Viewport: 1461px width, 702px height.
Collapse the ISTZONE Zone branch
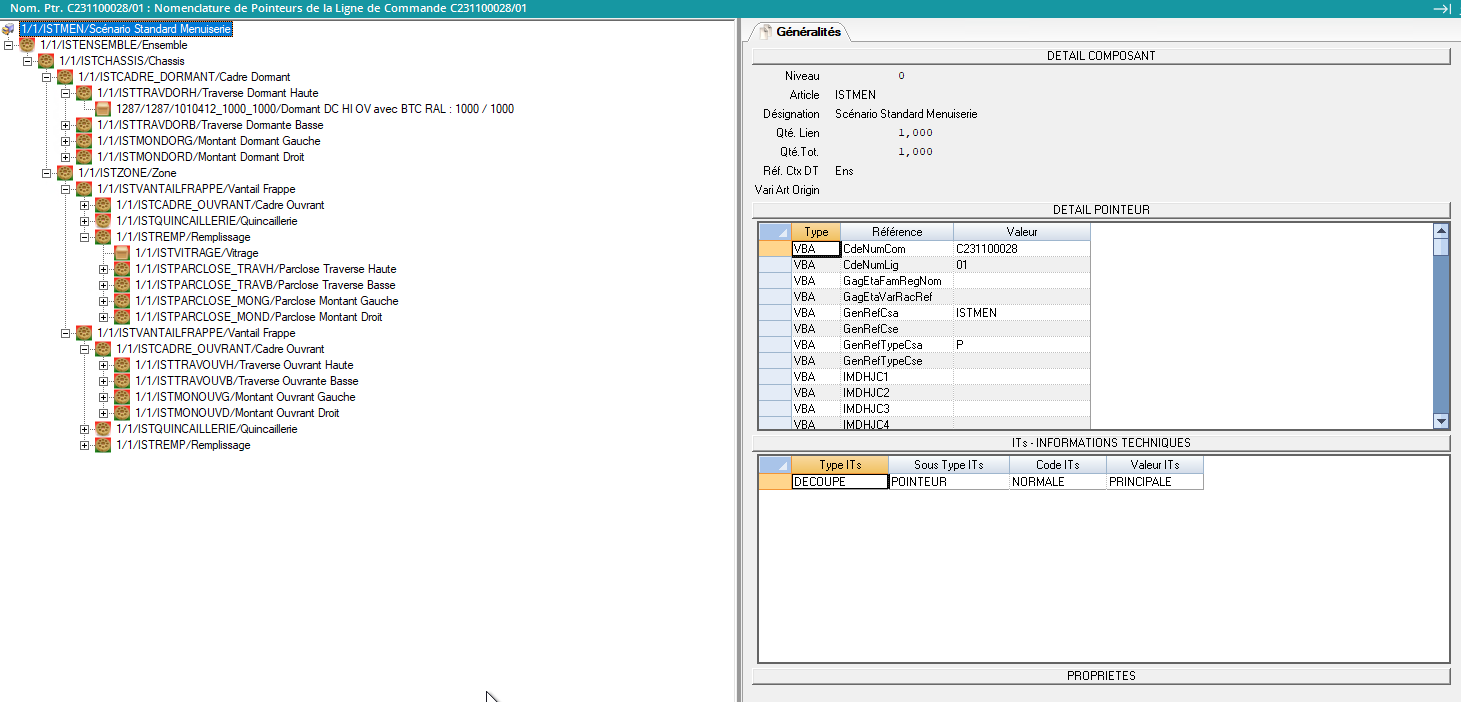pyautogui.click(x=47, y=173)
